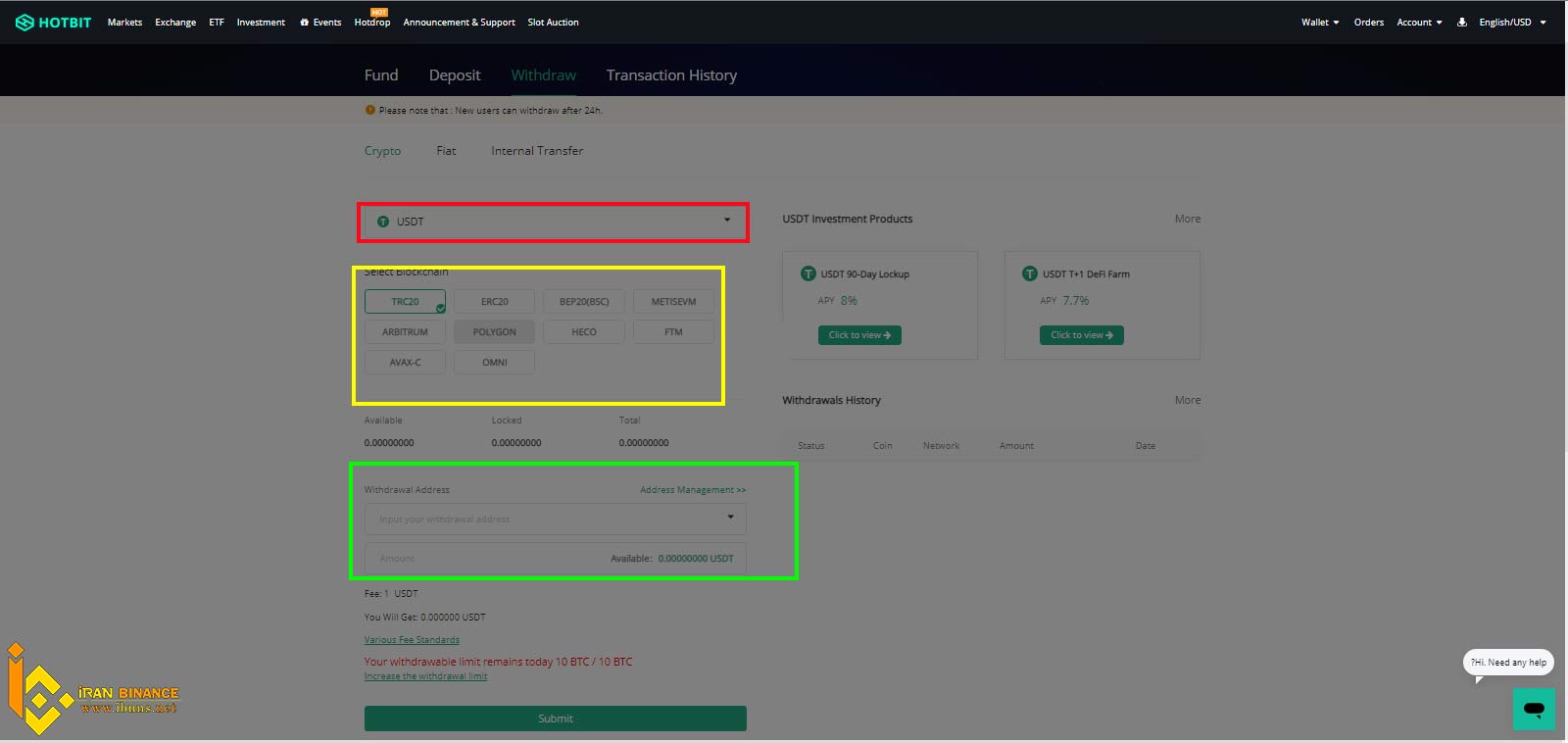Switch to the Transaction History tab
This screenshot has width=1568, height=743.
point(671,75)
